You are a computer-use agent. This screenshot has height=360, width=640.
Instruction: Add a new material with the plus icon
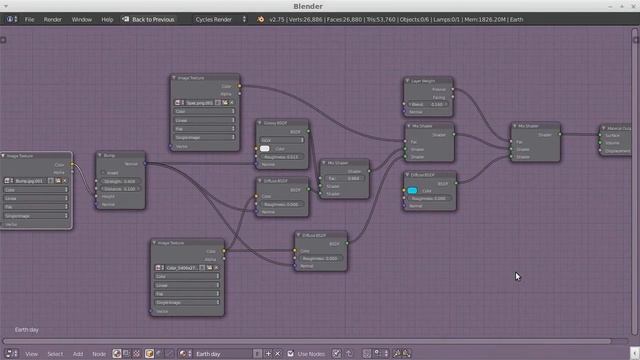[268, 353]
